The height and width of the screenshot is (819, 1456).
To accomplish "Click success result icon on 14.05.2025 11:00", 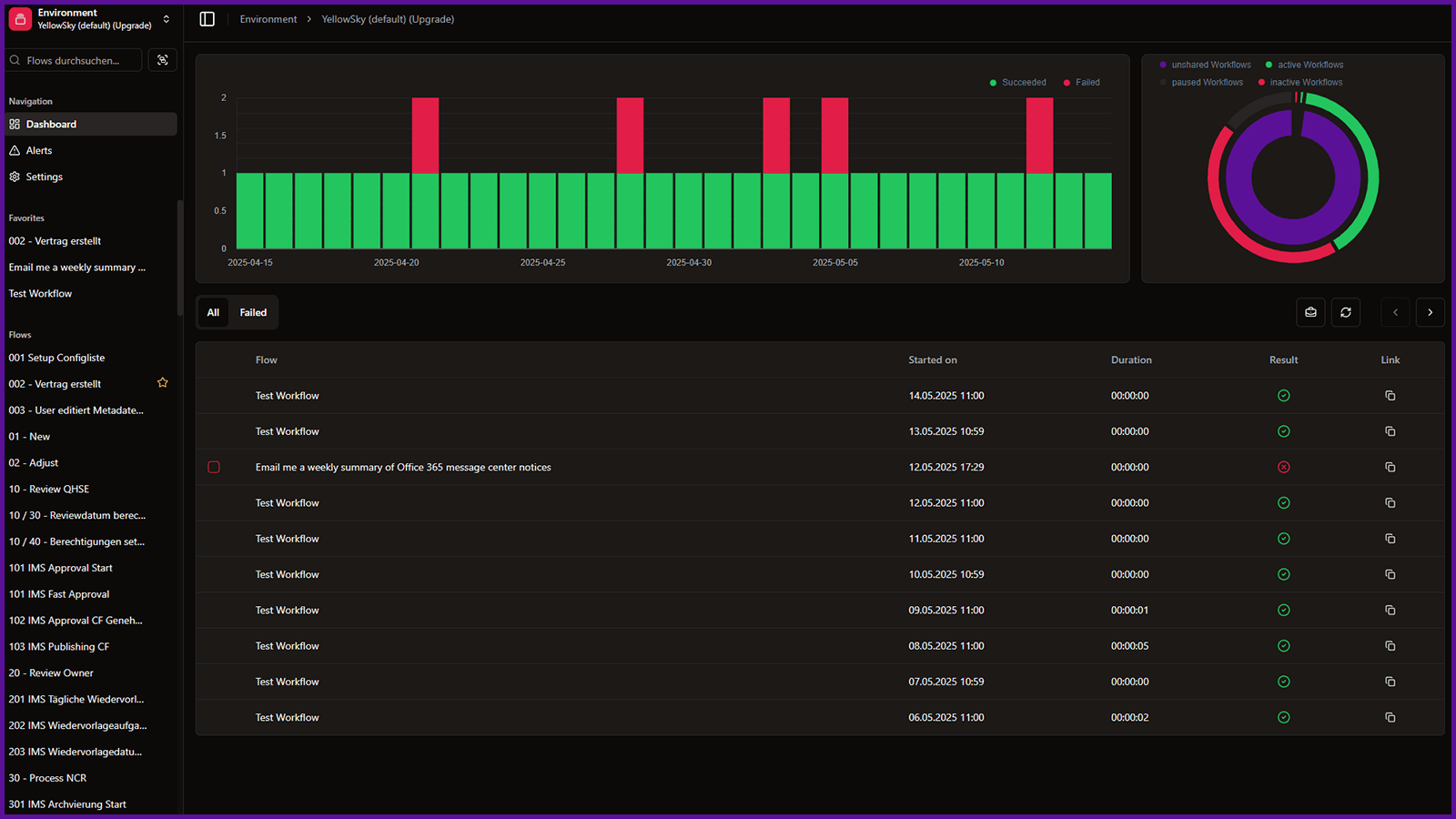I will coord(1283,396).
